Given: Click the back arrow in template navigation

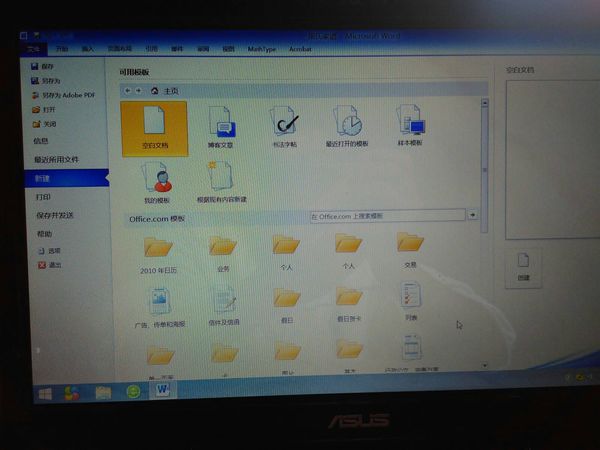Looking at the screenshot, I should point(127,90).
